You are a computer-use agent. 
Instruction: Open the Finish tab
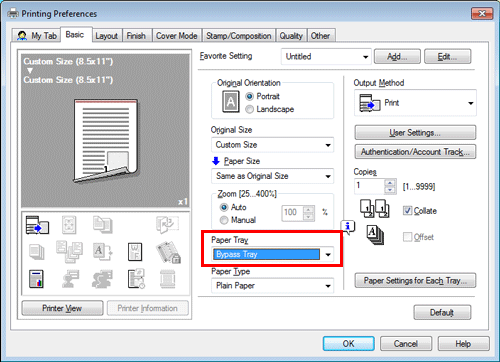pos(136,36)
